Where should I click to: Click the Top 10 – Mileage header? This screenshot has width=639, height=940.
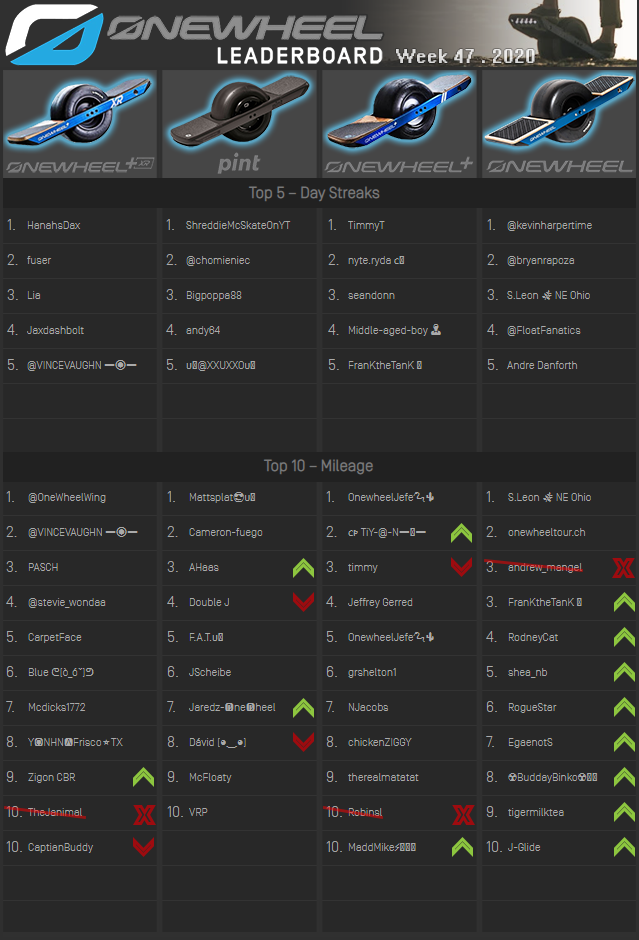318,465
